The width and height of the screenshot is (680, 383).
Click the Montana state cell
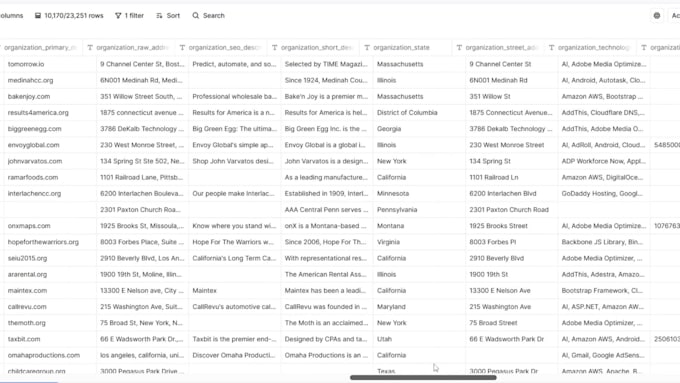[419, 226]
